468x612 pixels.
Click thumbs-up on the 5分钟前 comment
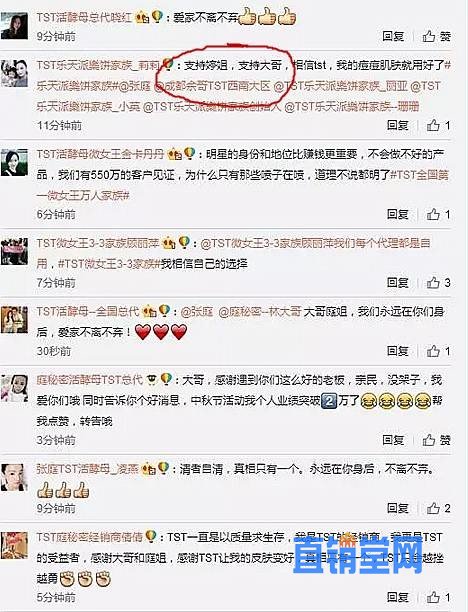(438, 597)
